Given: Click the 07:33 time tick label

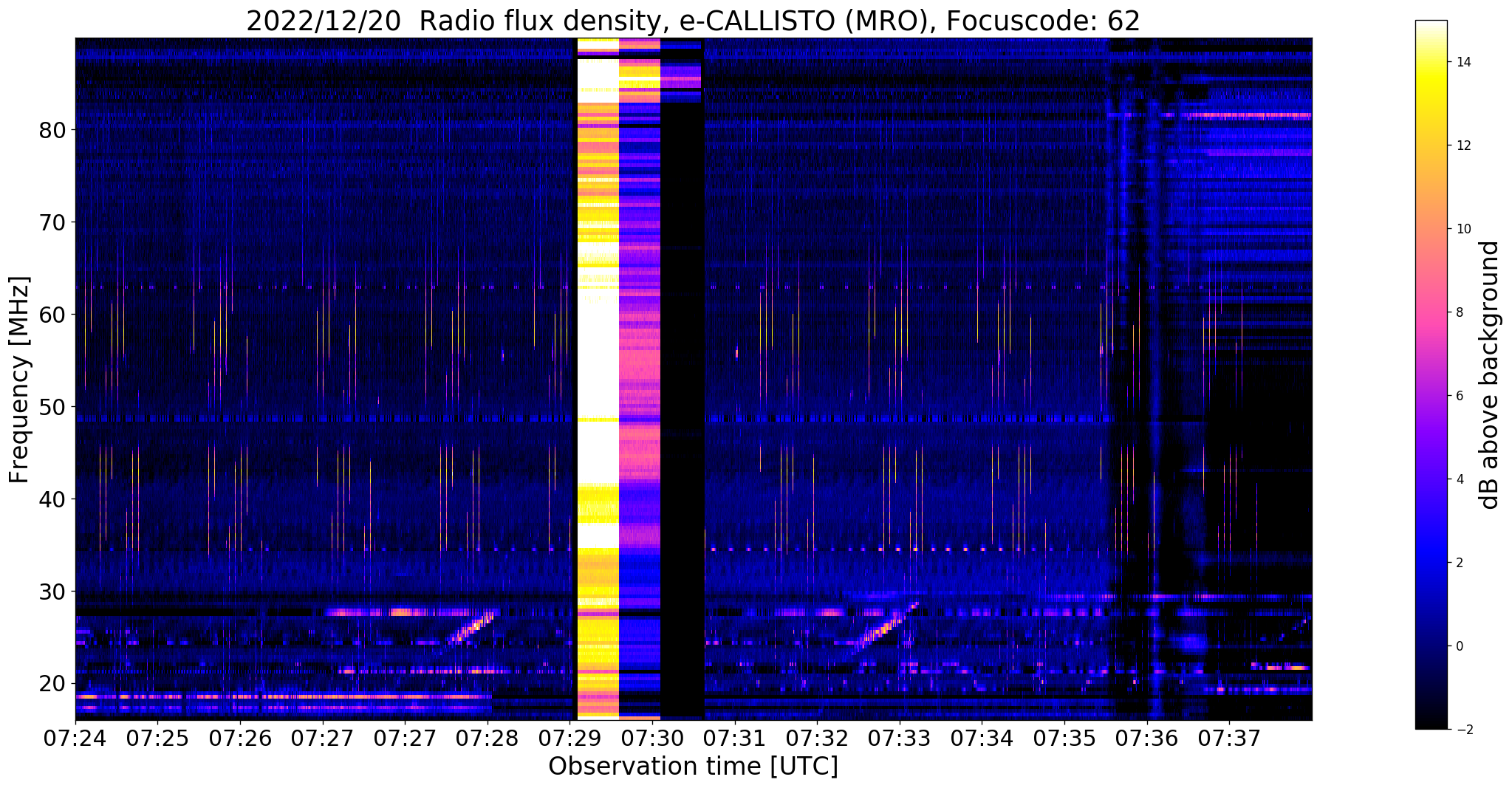Looking at the screenshot, I should coord(900,738).
